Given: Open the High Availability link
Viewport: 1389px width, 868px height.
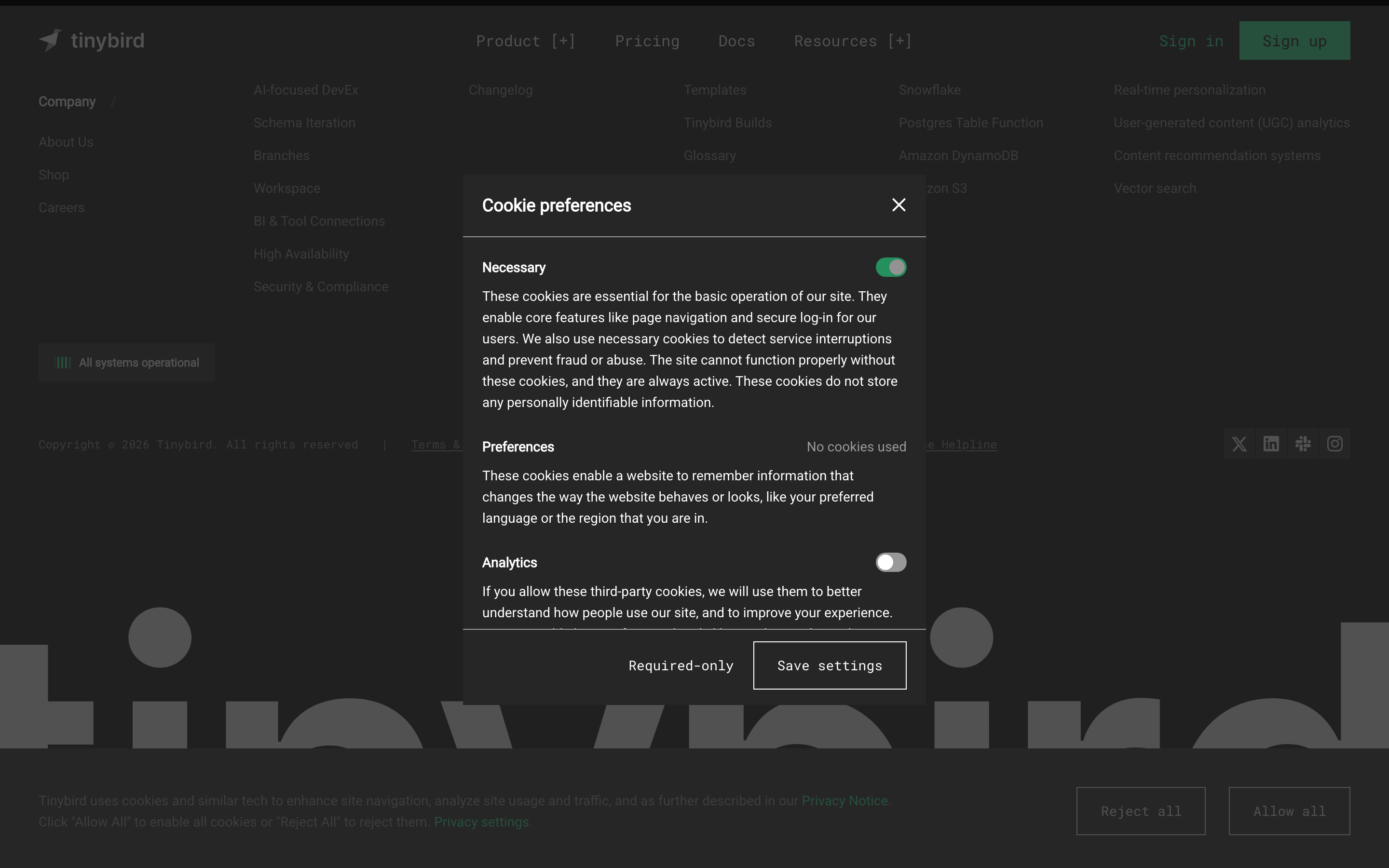Looking at the screenshot, I should [301, 254].
